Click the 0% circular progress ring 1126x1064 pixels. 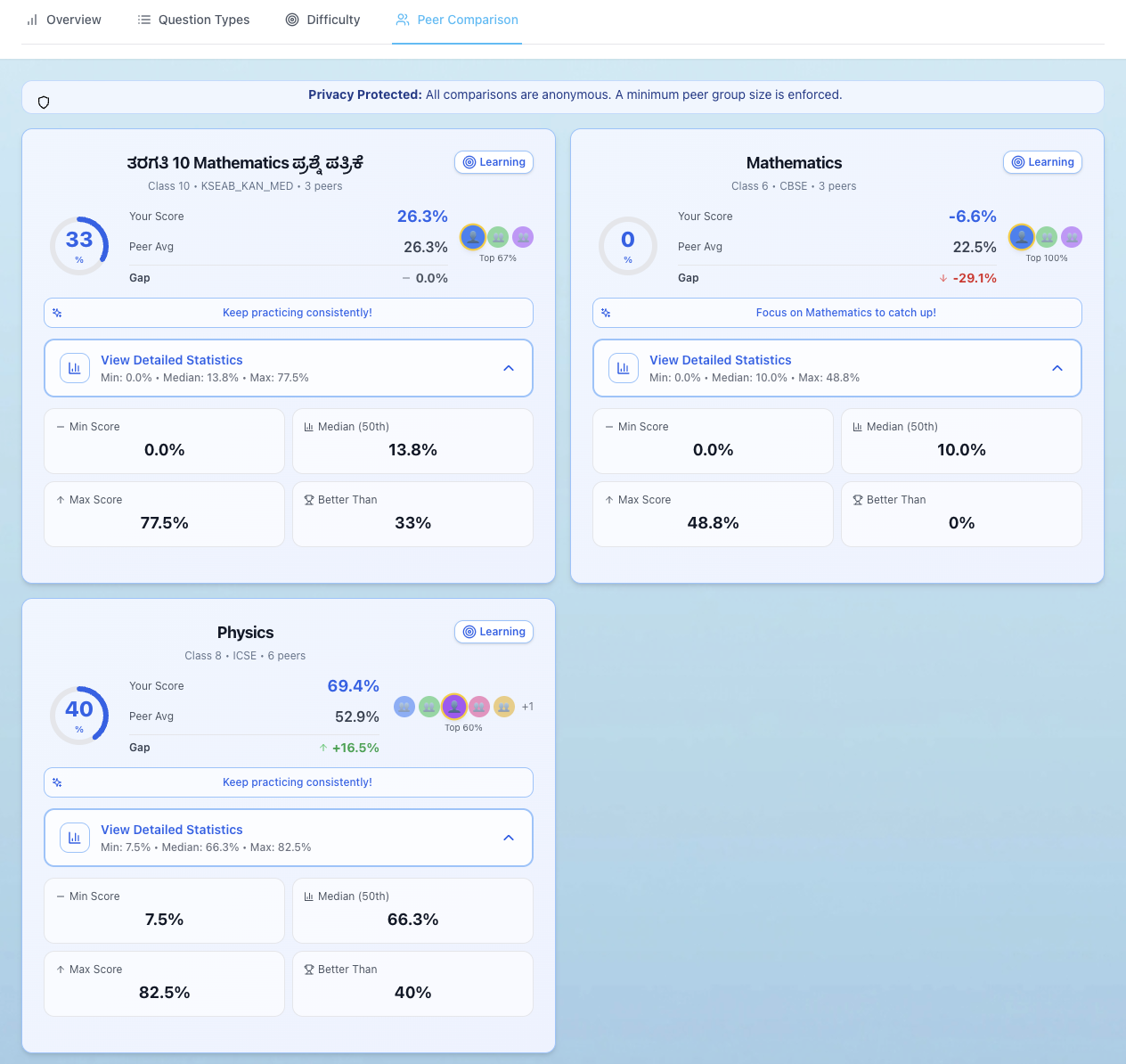[628, 246]
